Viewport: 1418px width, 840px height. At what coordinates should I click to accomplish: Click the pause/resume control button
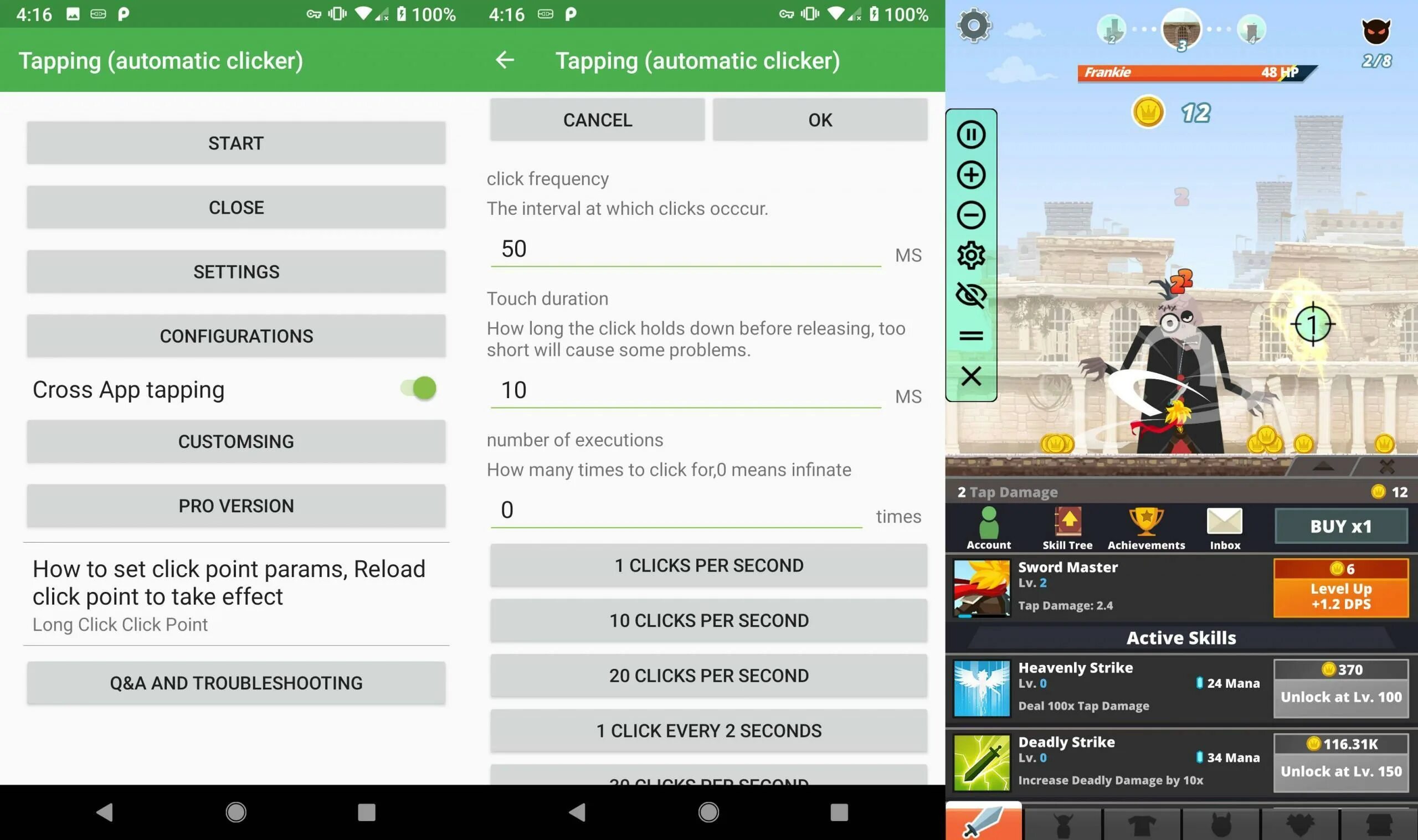(970, 134)
